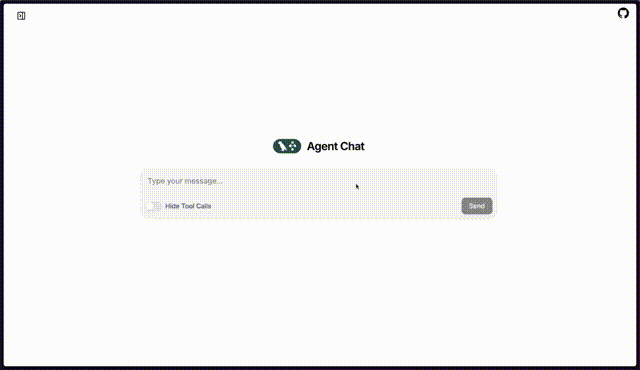Click the octocat icon in the corner
This screenshot has width=640, height=370.
(x=623, y=13)
